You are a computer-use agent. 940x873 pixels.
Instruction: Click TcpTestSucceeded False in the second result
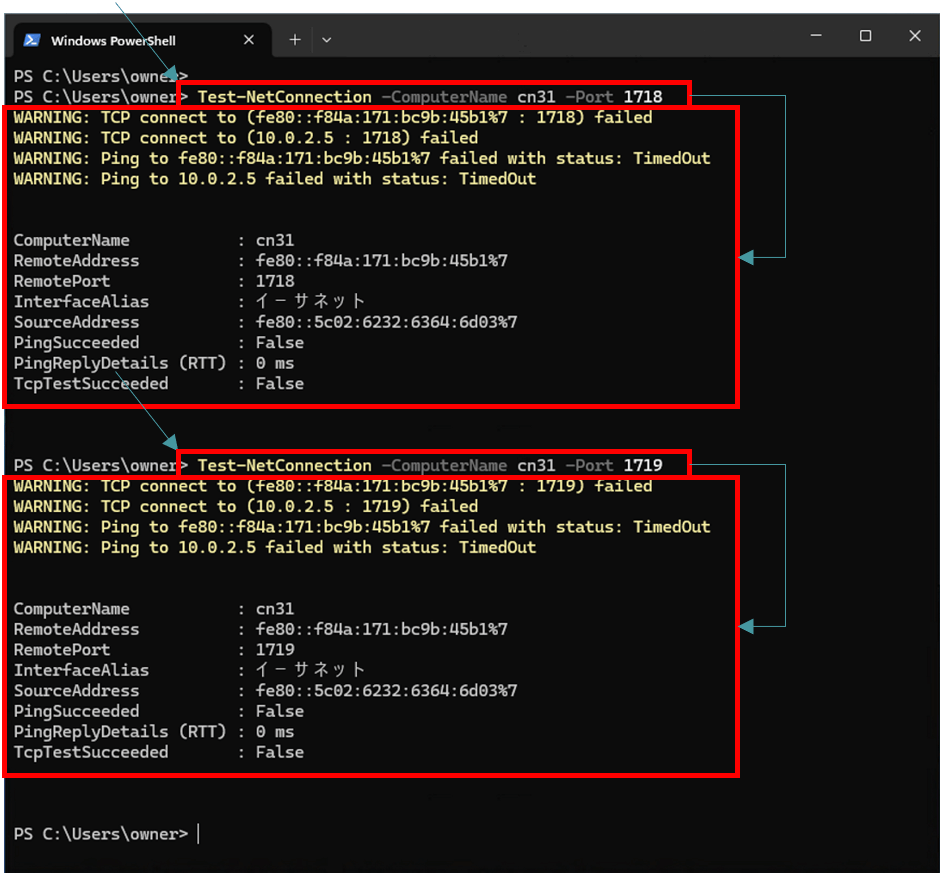coord(279,752)
